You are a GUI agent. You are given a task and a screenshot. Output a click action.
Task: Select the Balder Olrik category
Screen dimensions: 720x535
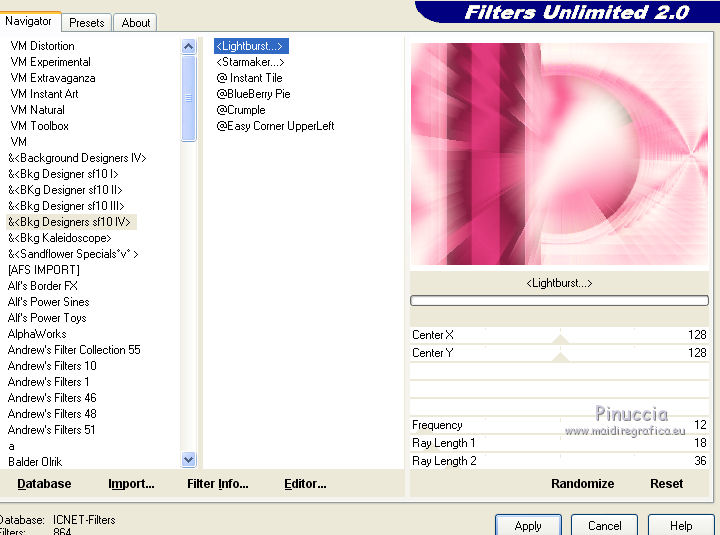tap(35, 462)
